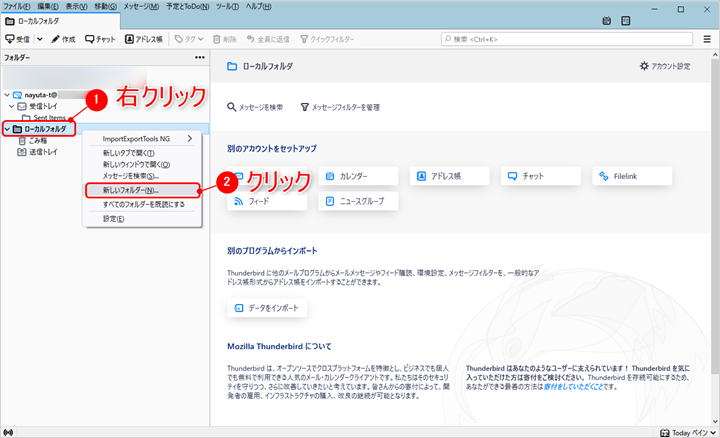
Task: Open the 移動(G) menu
Action: click(105, 6)
